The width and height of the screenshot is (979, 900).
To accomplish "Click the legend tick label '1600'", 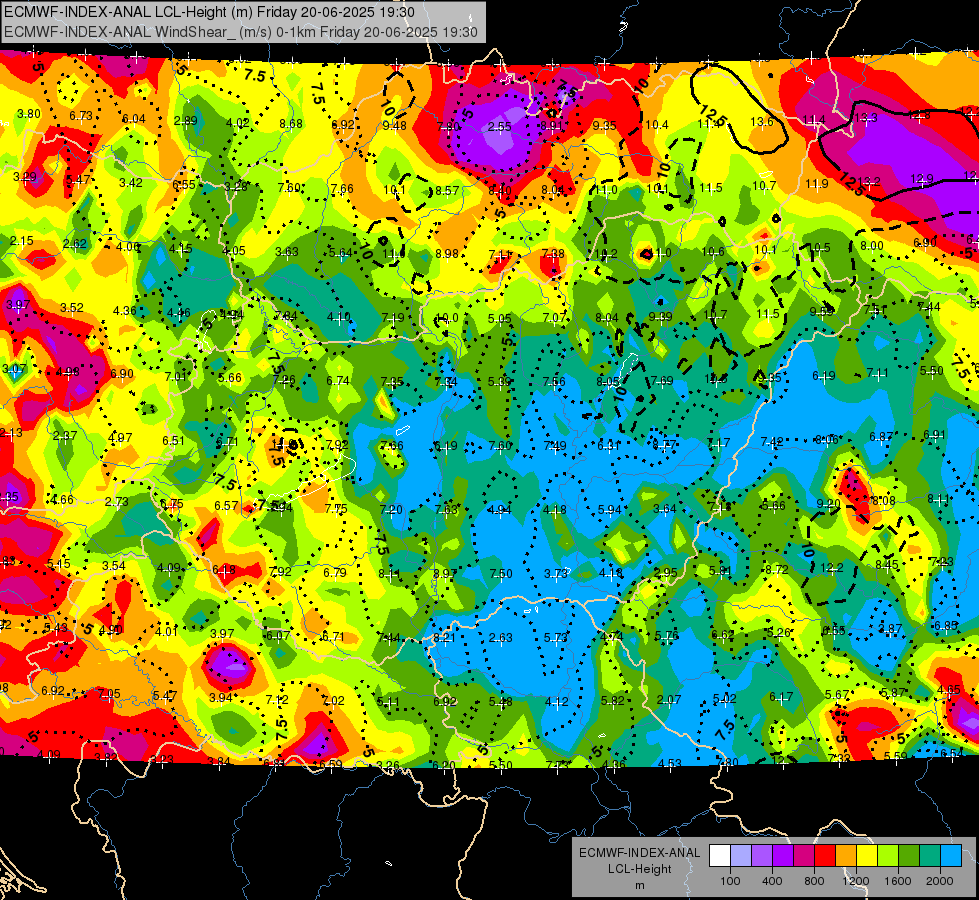I will click(x=898, y=881).
